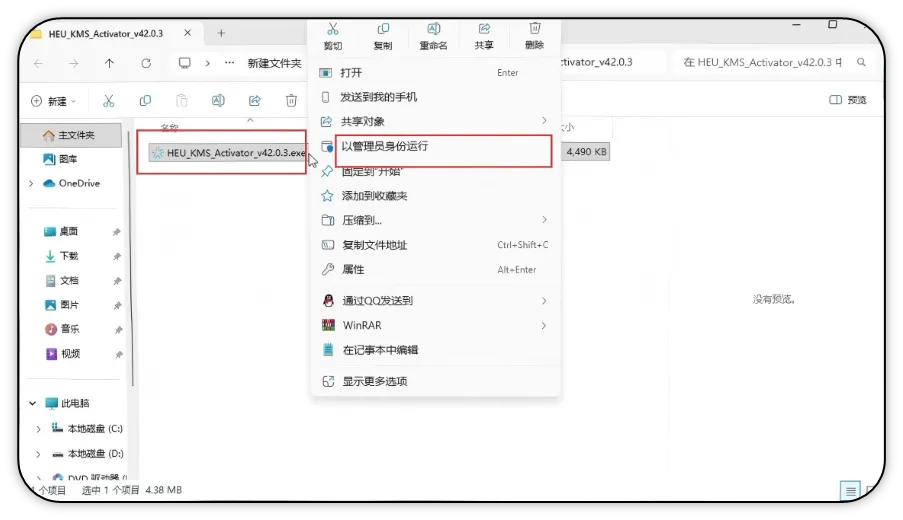Click the PC monitor icon in address bar
The image size is (903, 520).
pyautogui.click(x=185, y=63)
